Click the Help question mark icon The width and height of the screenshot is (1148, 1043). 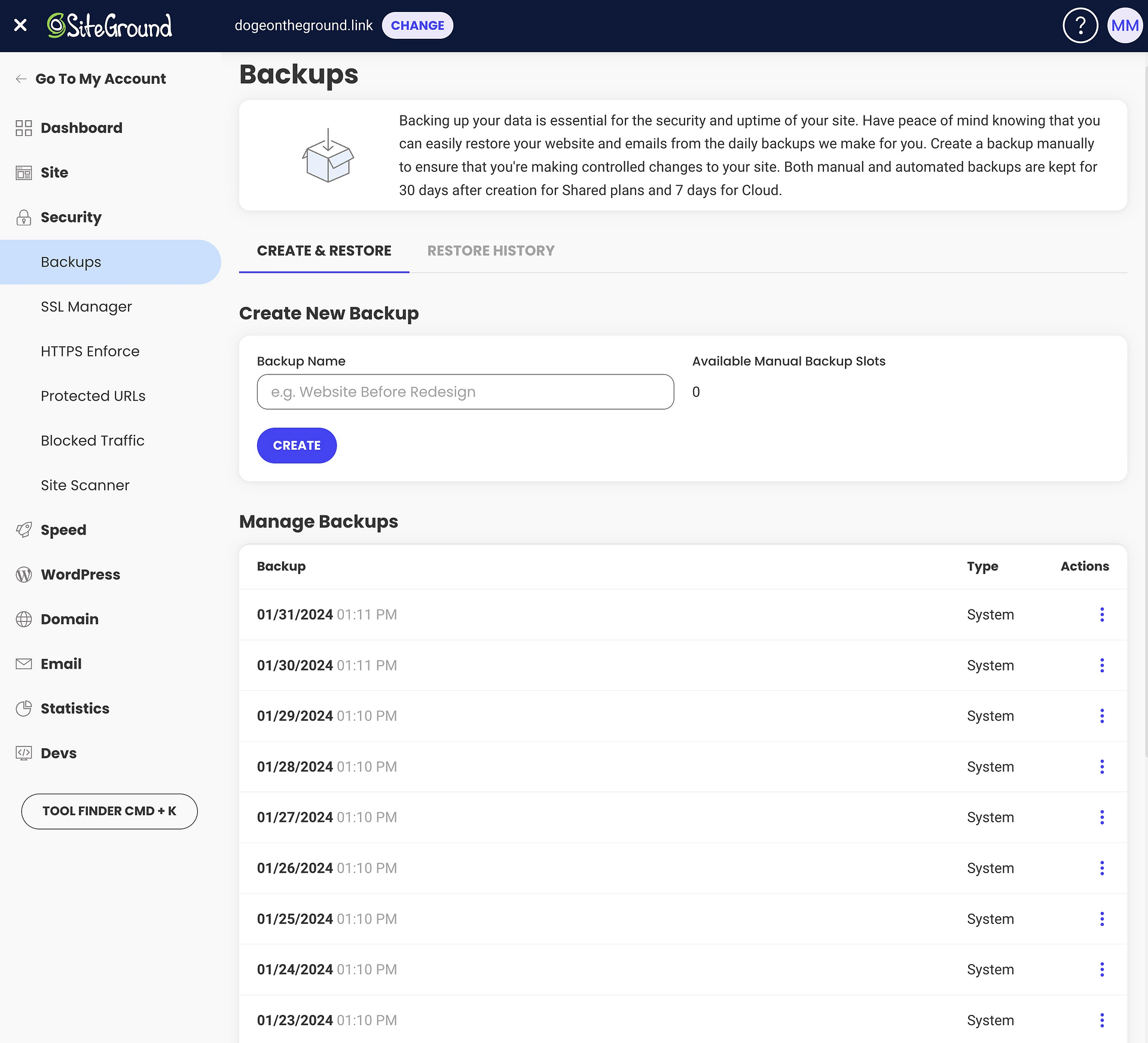click(1081, 26)
